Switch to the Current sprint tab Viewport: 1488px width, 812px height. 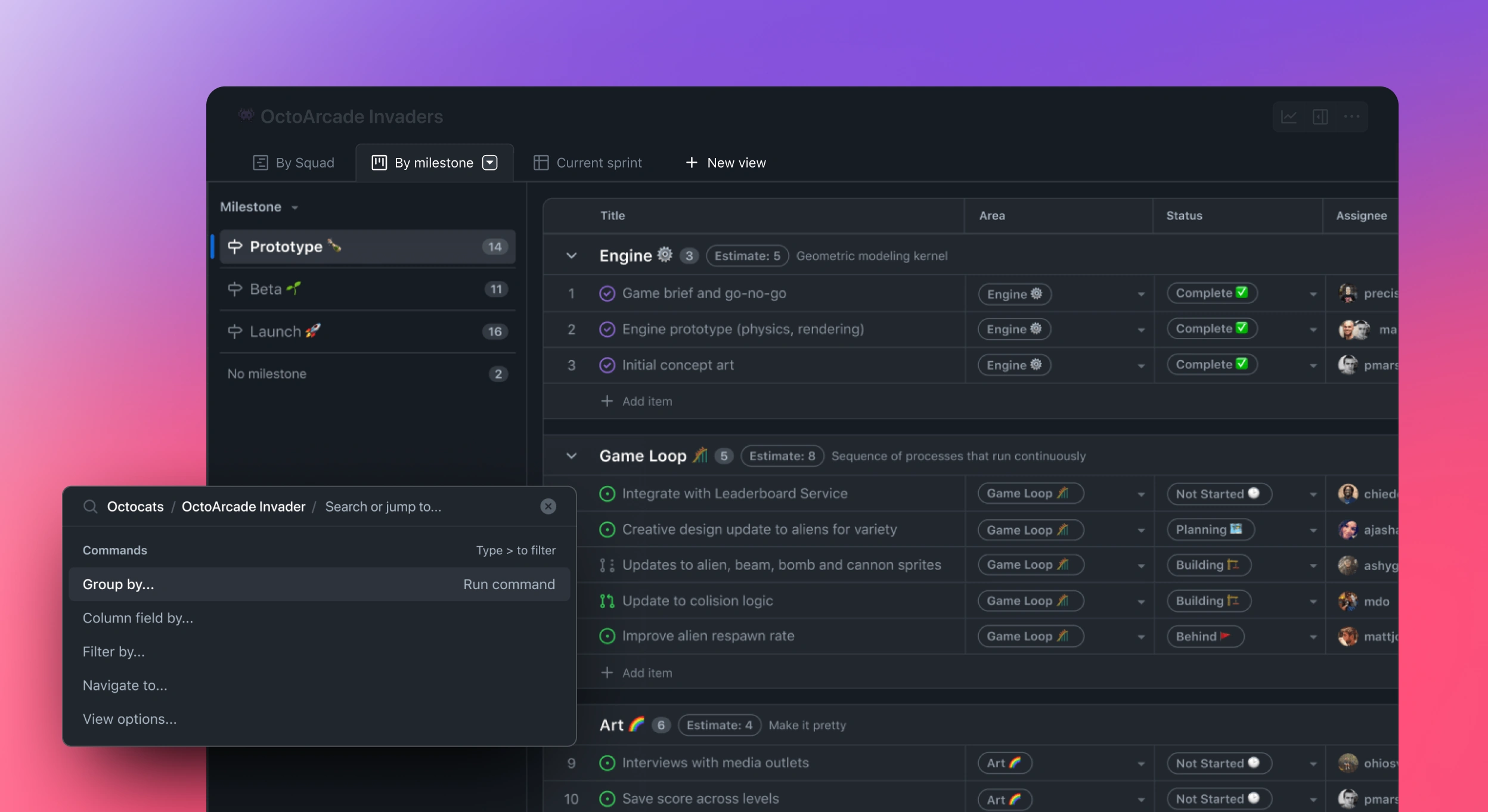(587, 163)
